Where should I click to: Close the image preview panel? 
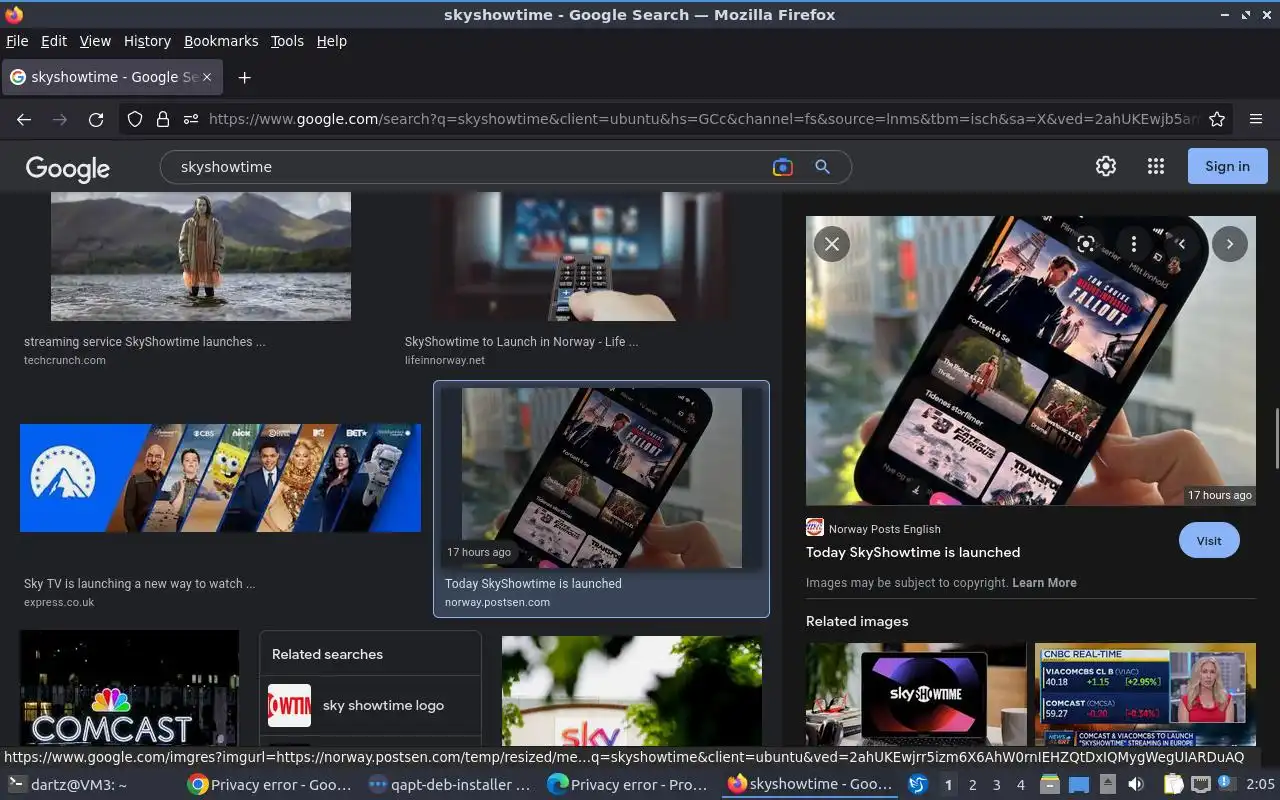(x=831, y=244)
